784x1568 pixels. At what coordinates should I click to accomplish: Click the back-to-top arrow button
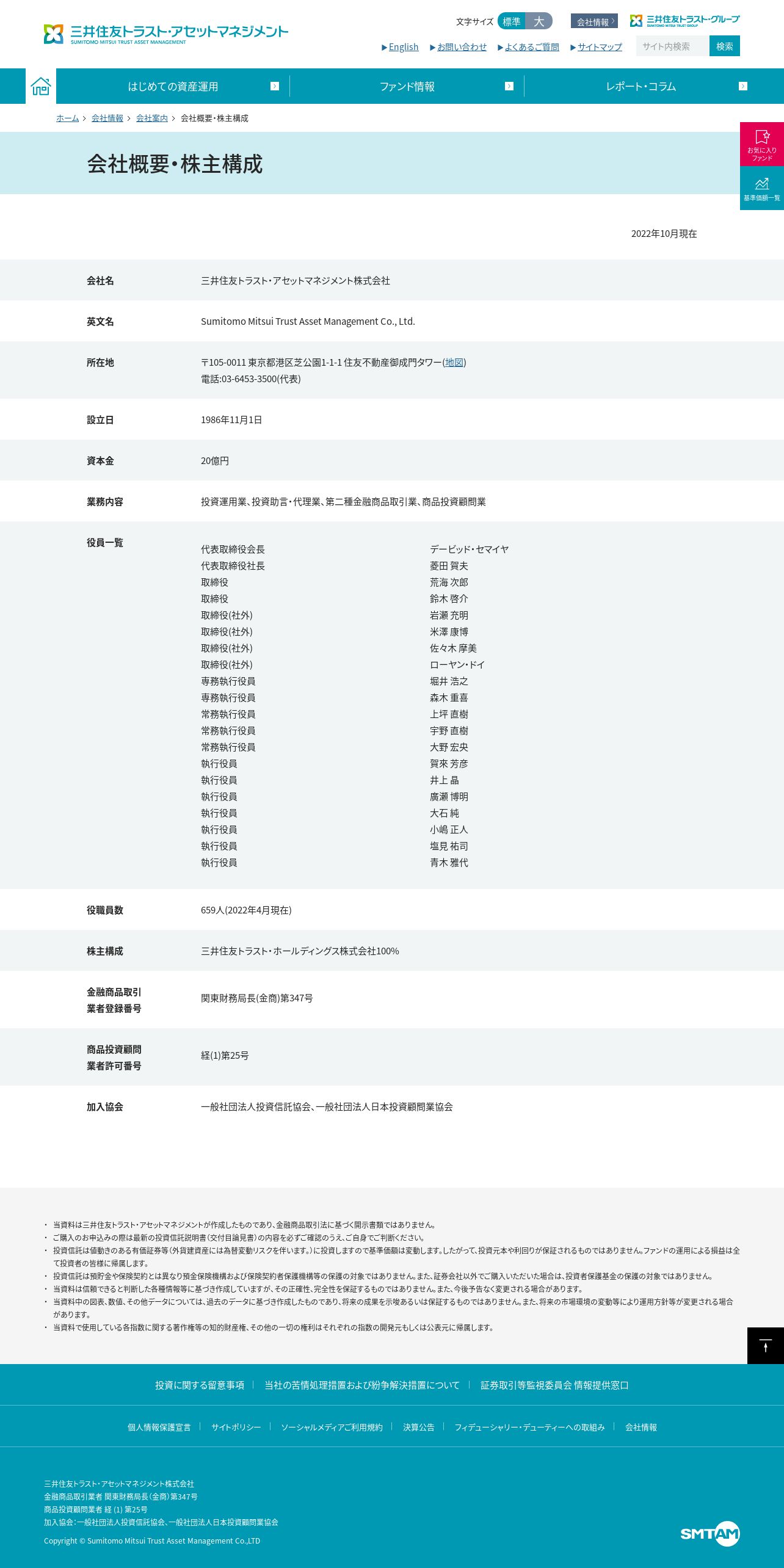tap(766, 1345)
